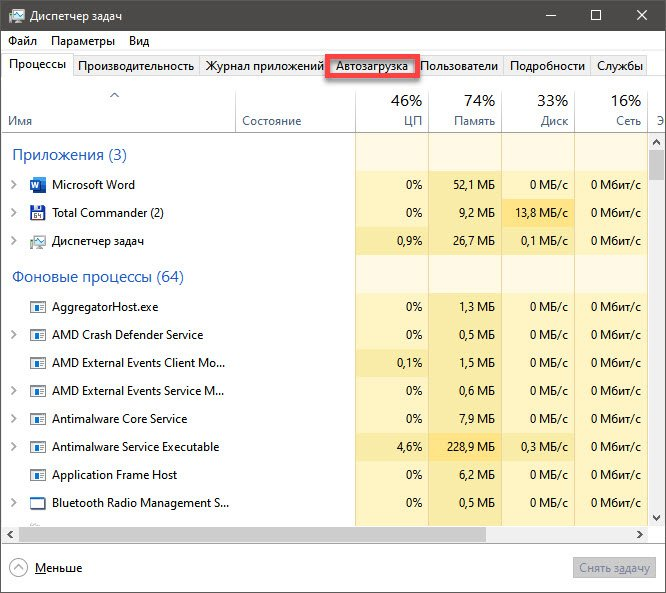Expand the Диспетчер задач process entry
This screenshot has width=666, height=593.
point(14,241)
